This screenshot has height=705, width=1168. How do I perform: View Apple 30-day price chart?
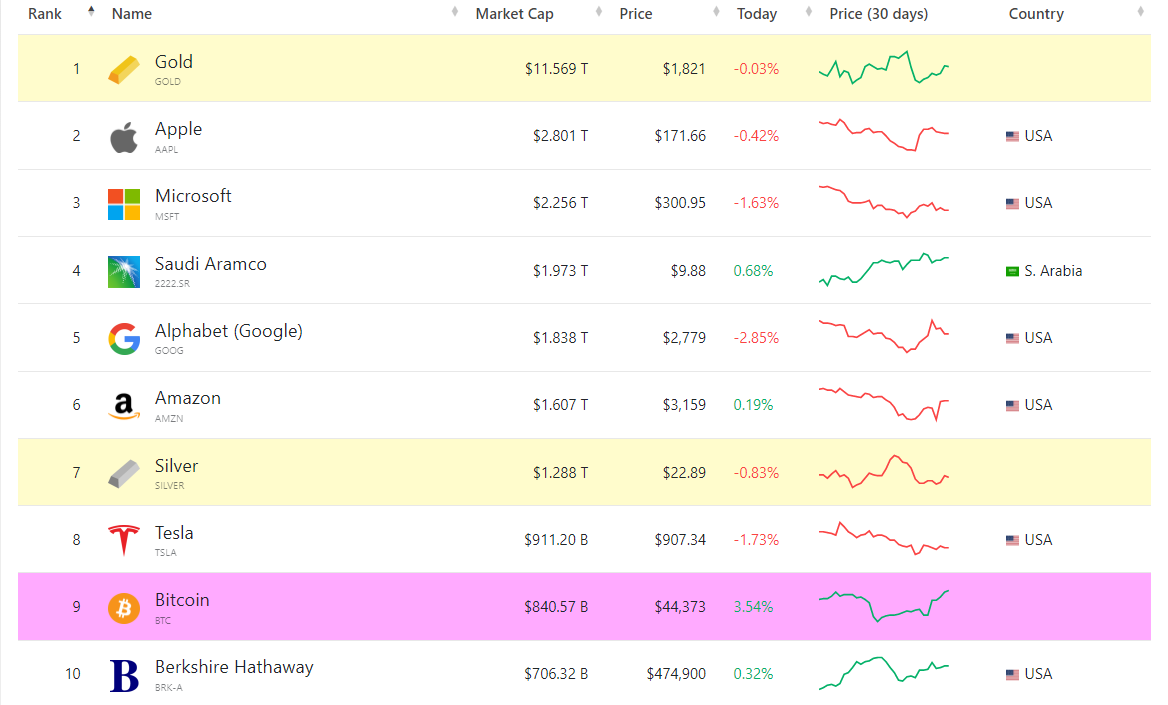[883, 134]
